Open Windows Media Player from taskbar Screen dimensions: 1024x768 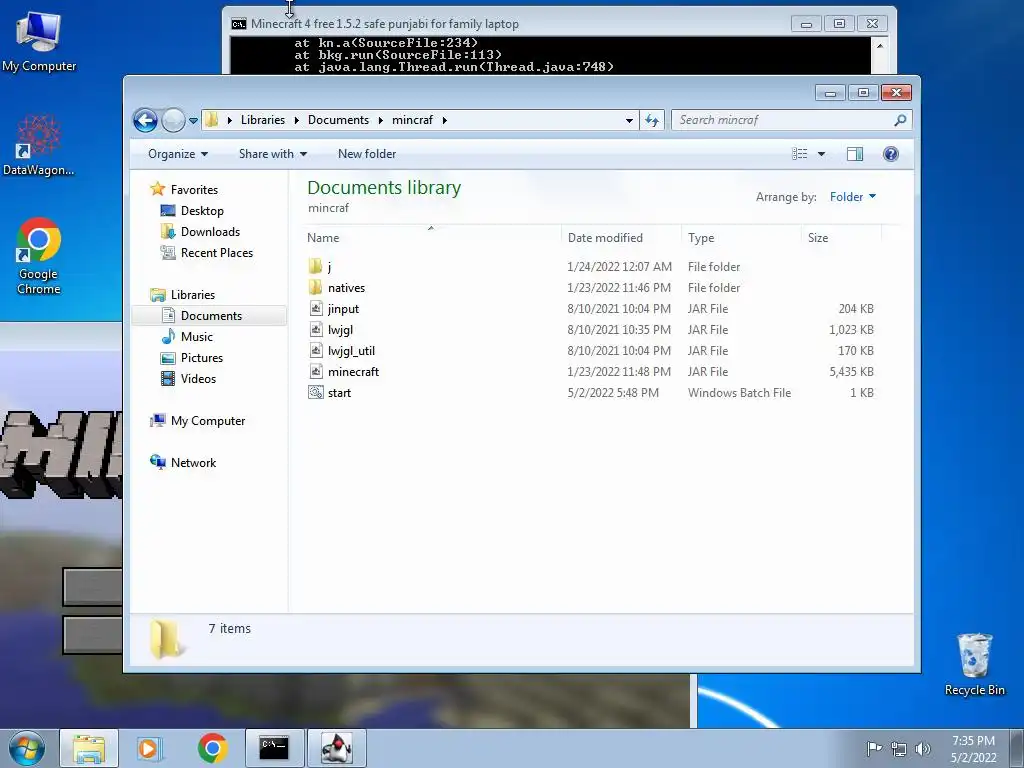[150, 748]
